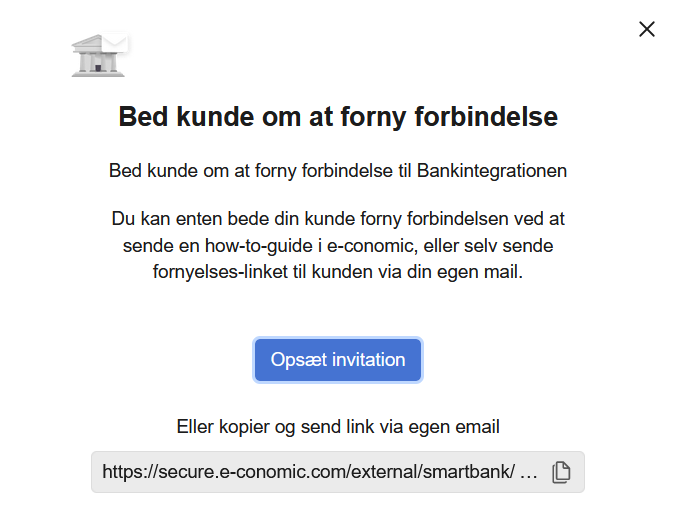Click the bank building icon
The height and width of the screenshot is (520, 677).
click(98, 56)
